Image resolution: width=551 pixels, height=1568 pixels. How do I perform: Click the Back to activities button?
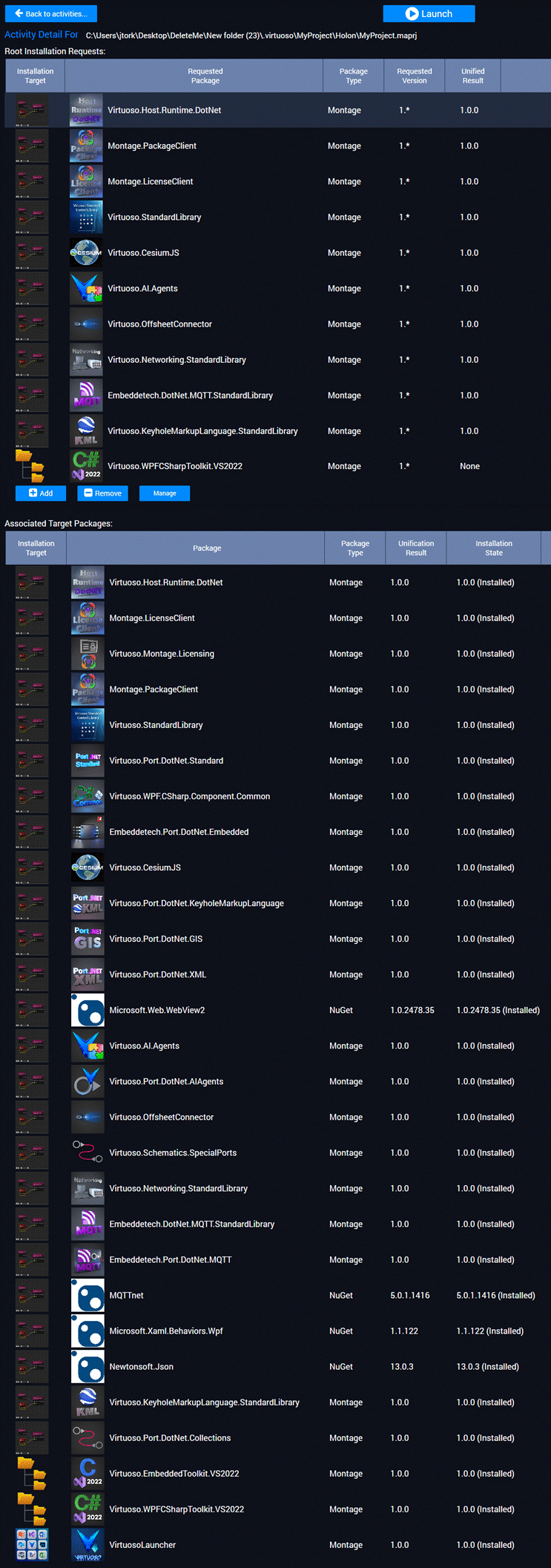click(x=51, y=13)
